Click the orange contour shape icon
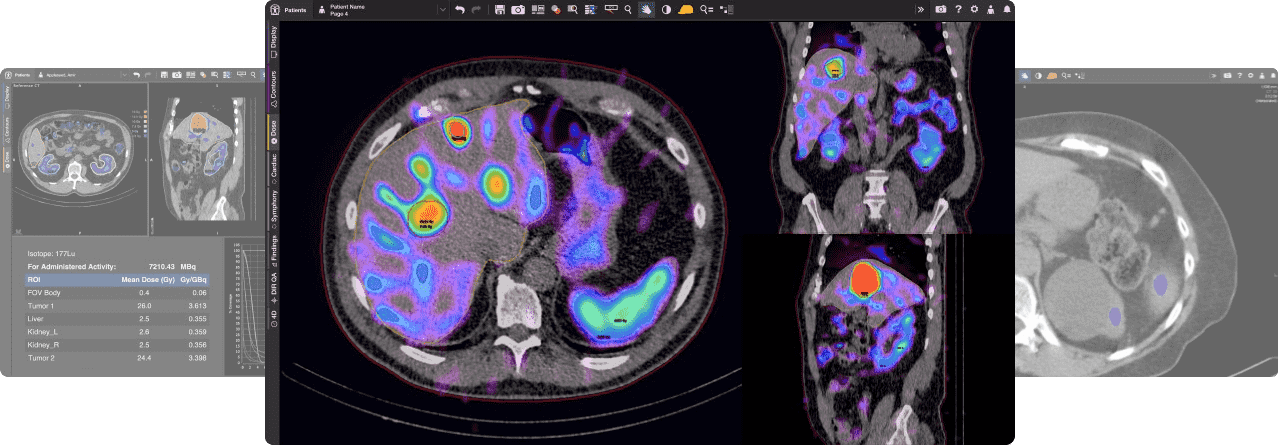Image resolution: width=1278 pixels, height=445 pixels. pyautogui.click(x=686, y=9)
